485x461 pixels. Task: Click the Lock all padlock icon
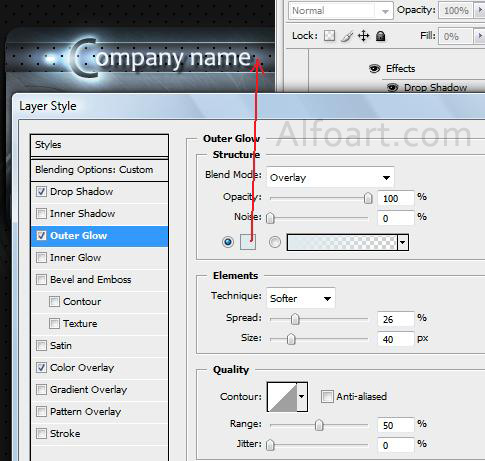pyautogui.click(x=380, y=36)
